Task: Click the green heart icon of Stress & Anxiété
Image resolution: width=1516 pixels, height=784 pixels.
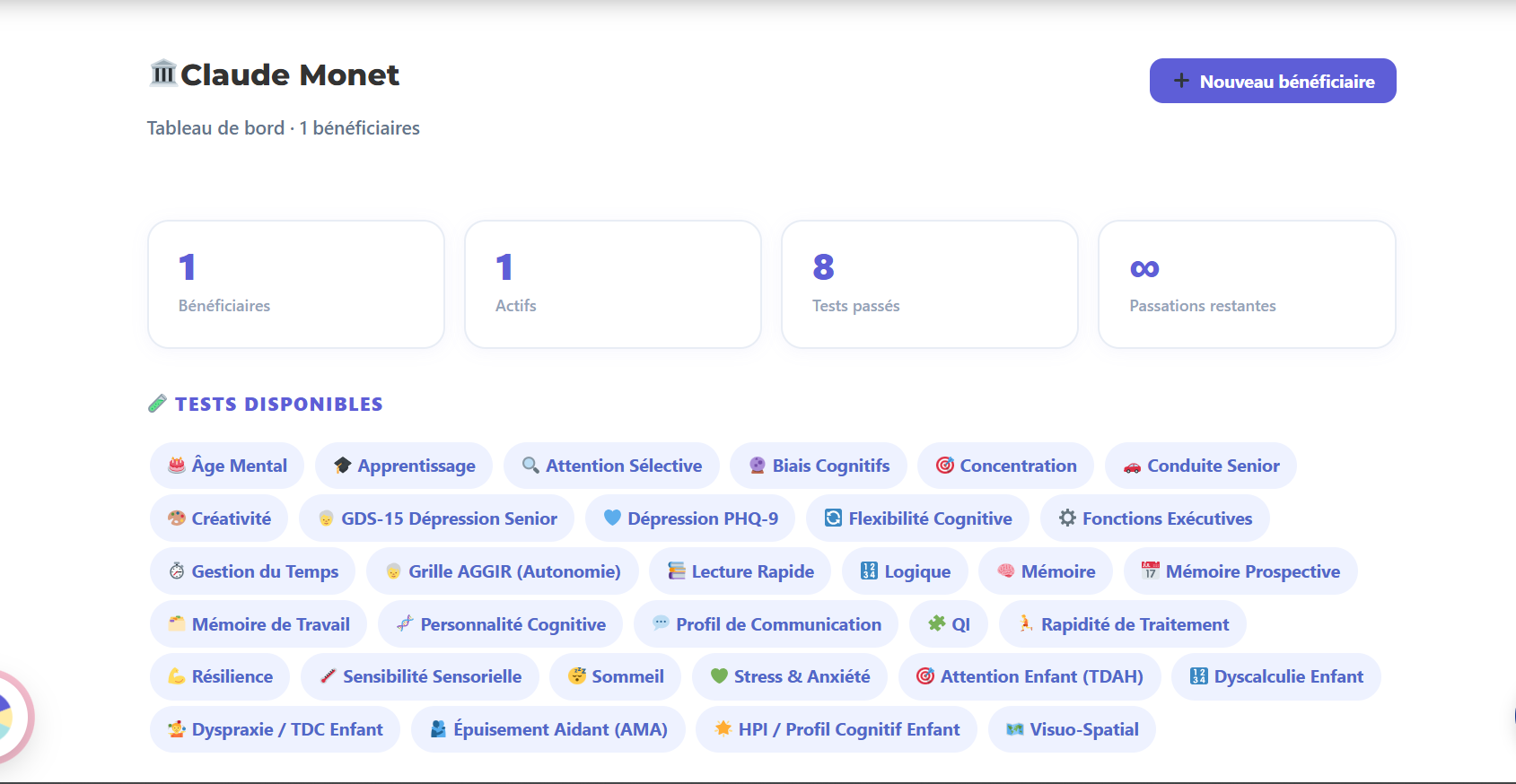Action: point(719,676)
